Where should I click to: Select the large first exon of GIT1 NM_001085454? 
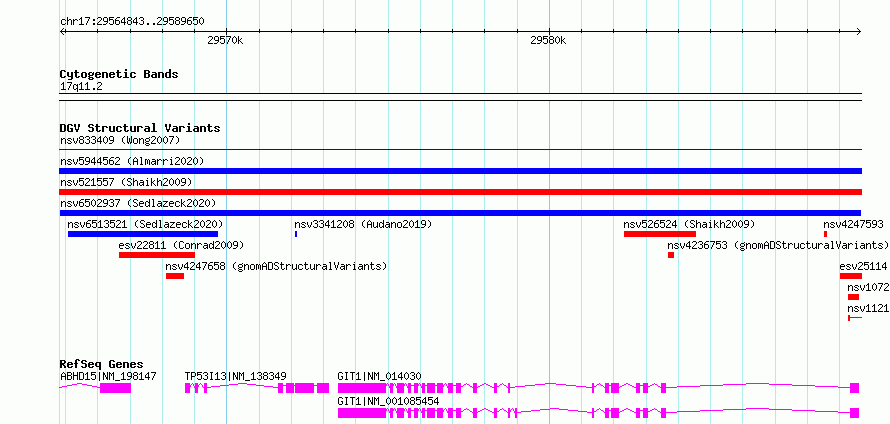coord(362,413)
